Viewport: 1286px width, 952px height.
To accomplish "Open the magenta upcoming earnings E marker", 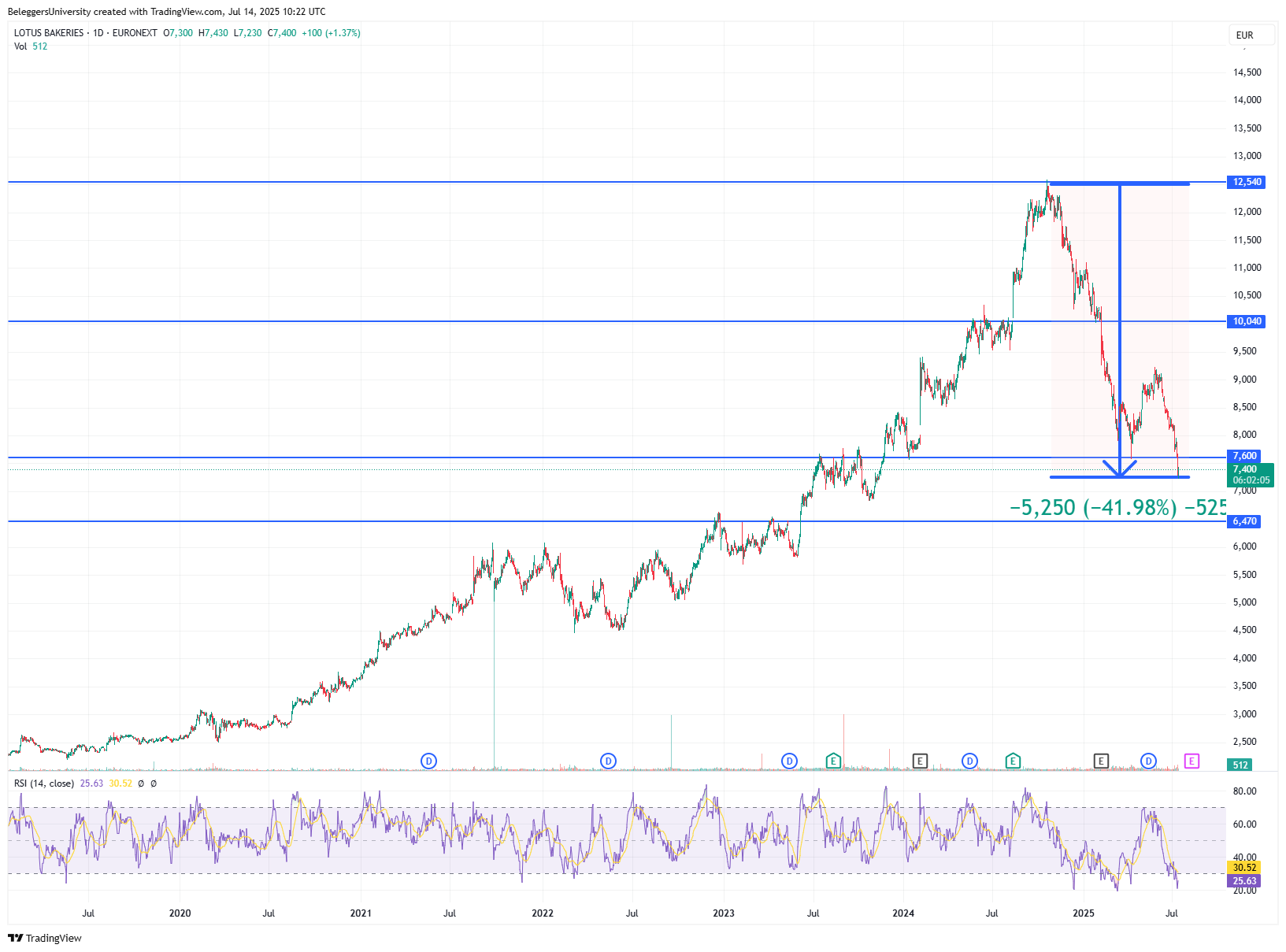I will point(1191,761).
